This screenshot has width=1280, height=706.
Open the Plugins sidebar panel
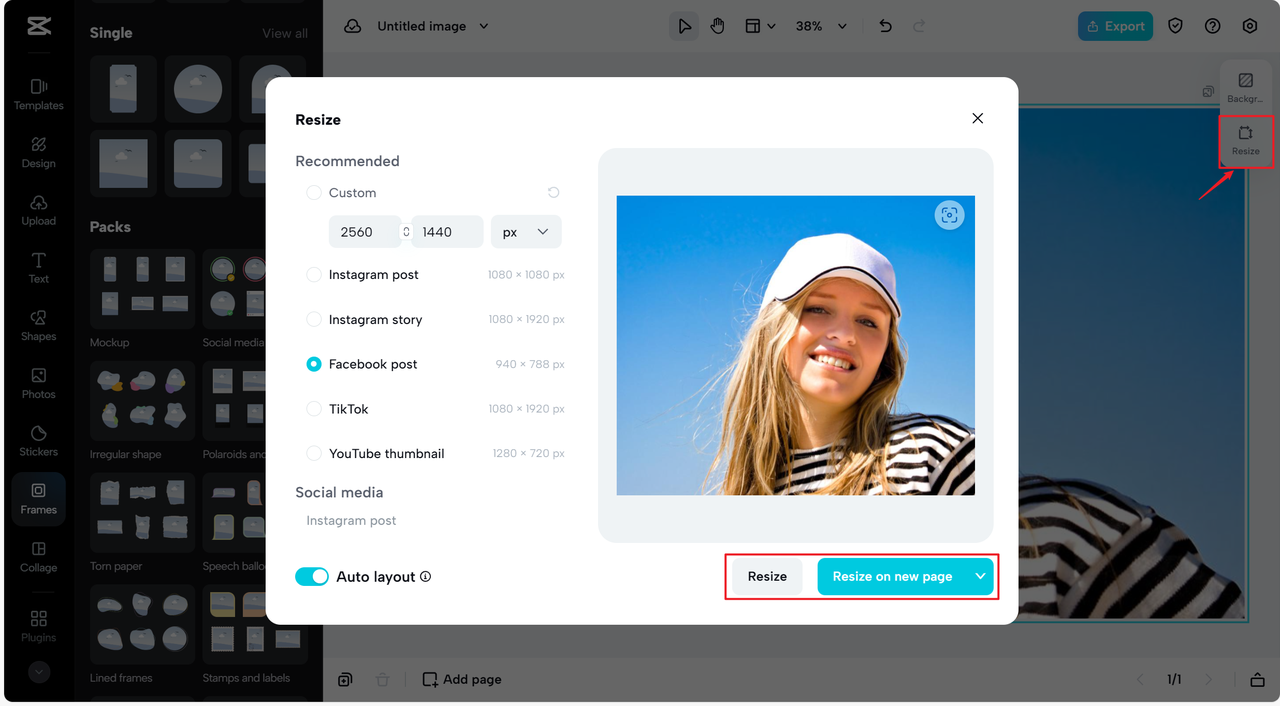coord(39,626)
